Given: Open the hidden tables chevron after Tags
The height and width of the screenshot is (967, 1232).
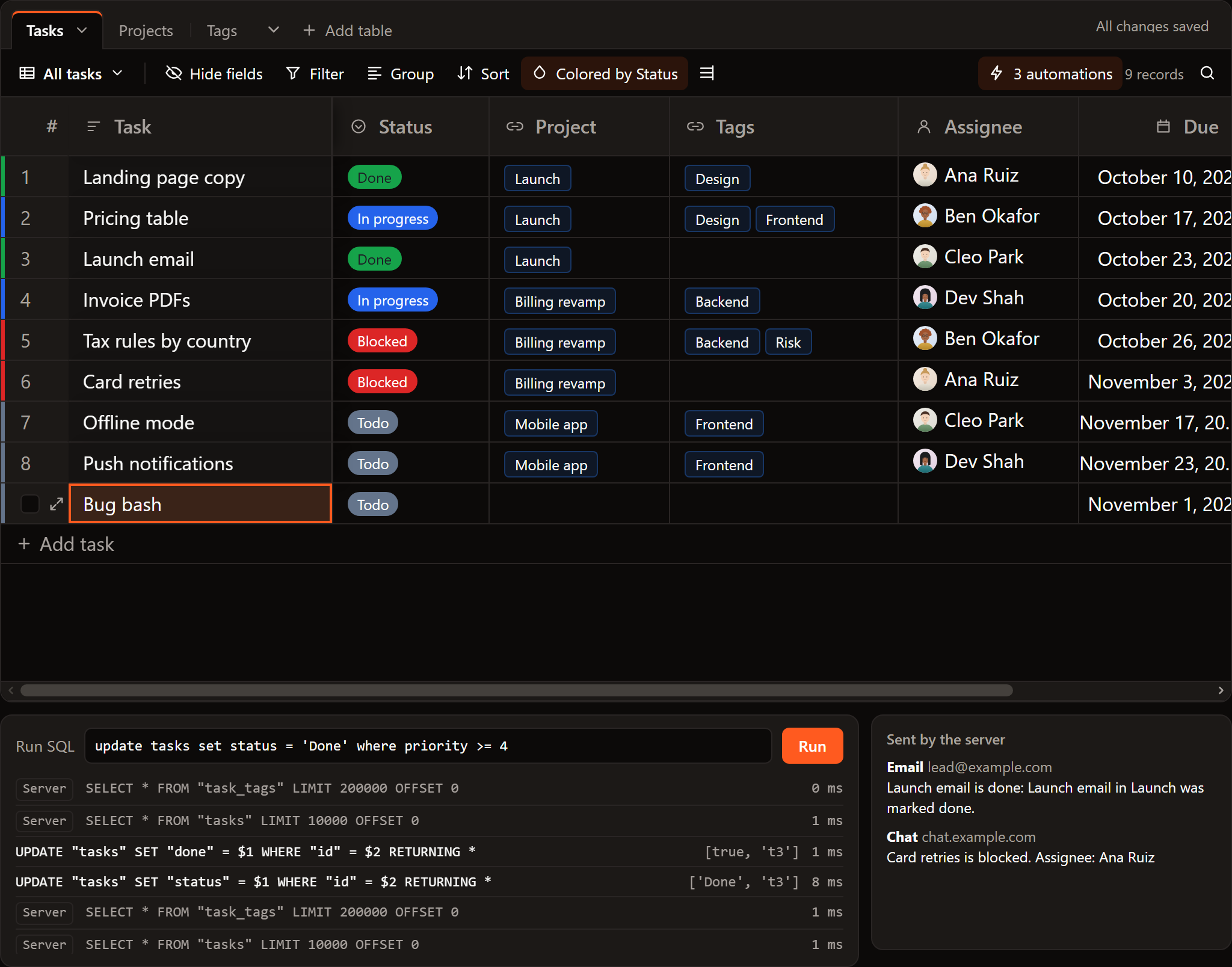Looking at the screenshot, I should click(273, 30).
